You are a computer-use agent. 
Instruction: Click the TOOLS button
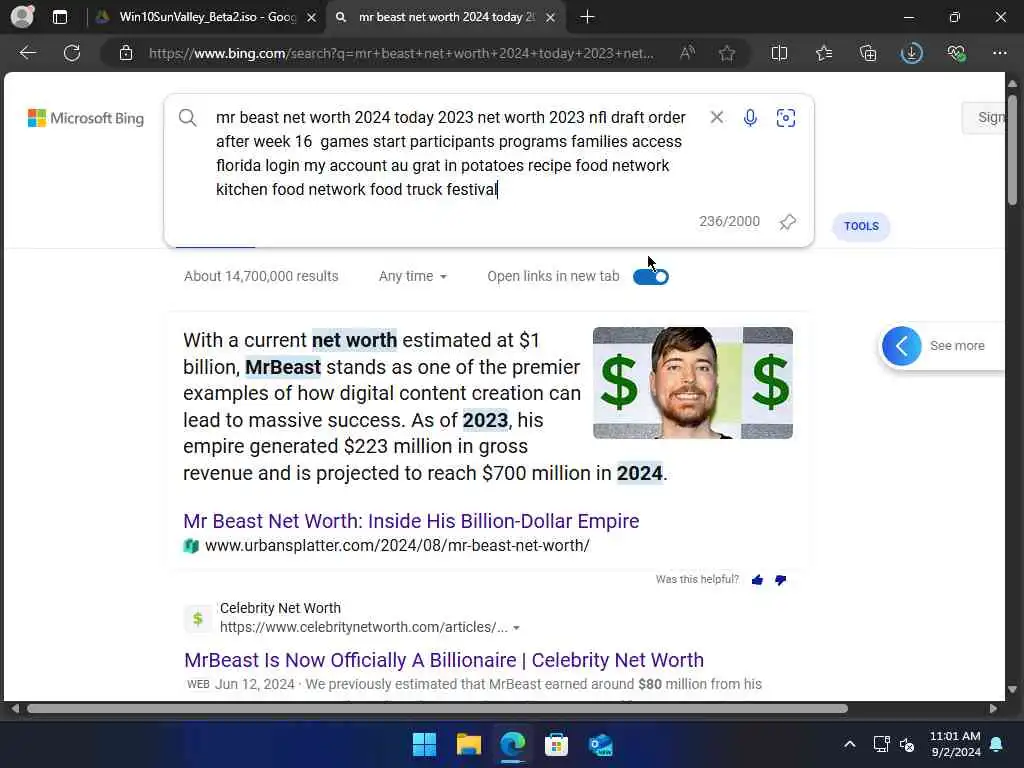click(x=861, y=226)
